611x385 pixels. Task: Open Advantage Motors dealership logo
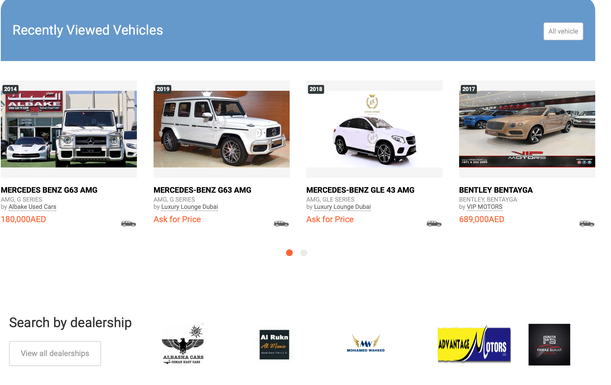pyautogui.click(x=474, y=344)
